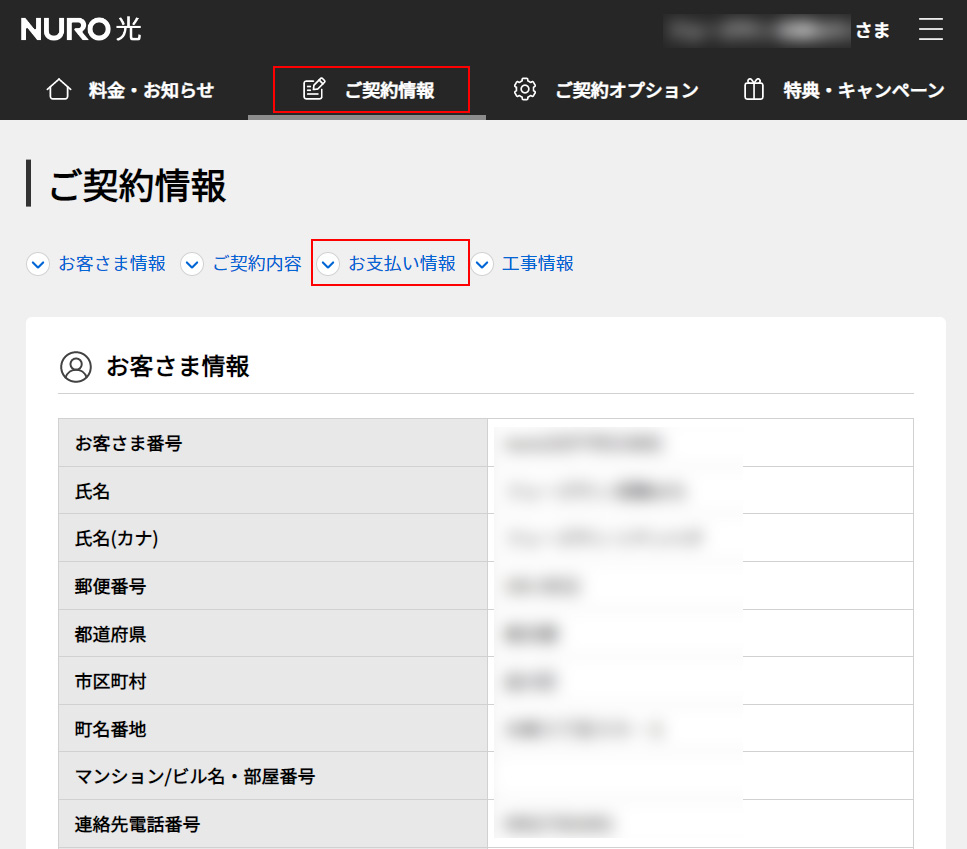
Task: Switch to the 料金・お知らせ tab
Action: (x=151, y=91)
